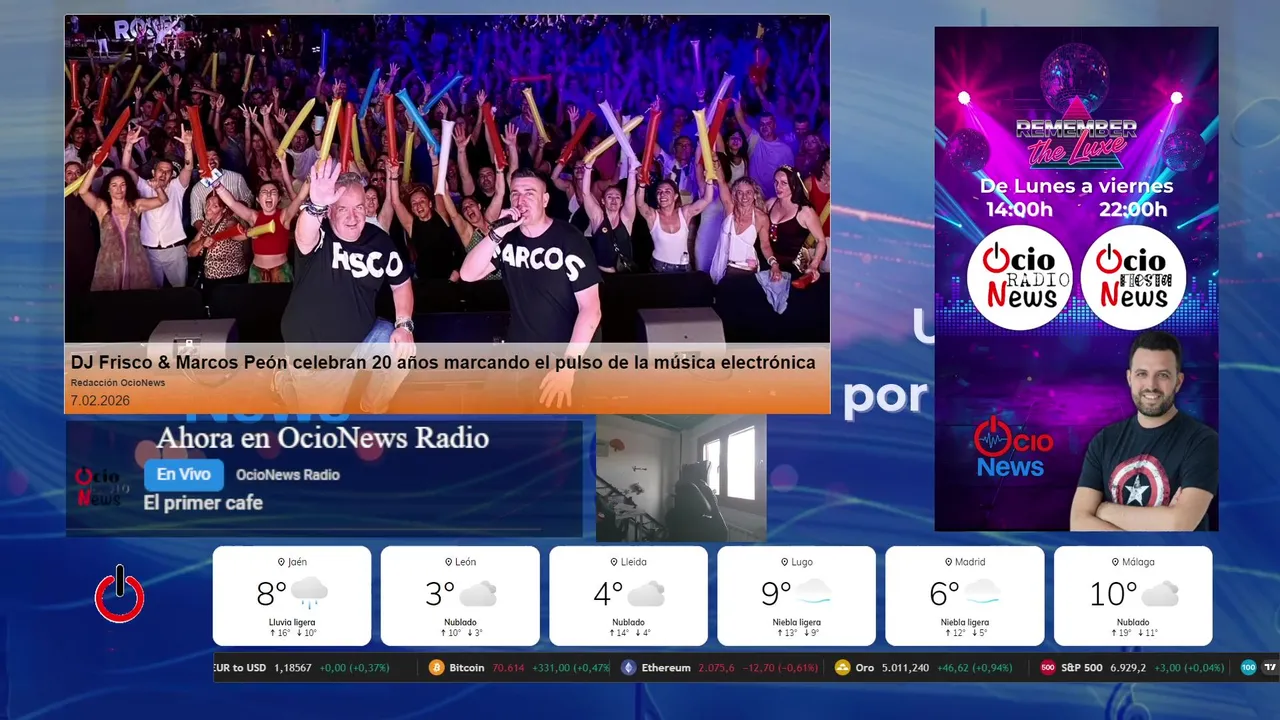Click the Ethereum change -12,70 (-0,61%)

click(x=779, y=668)
